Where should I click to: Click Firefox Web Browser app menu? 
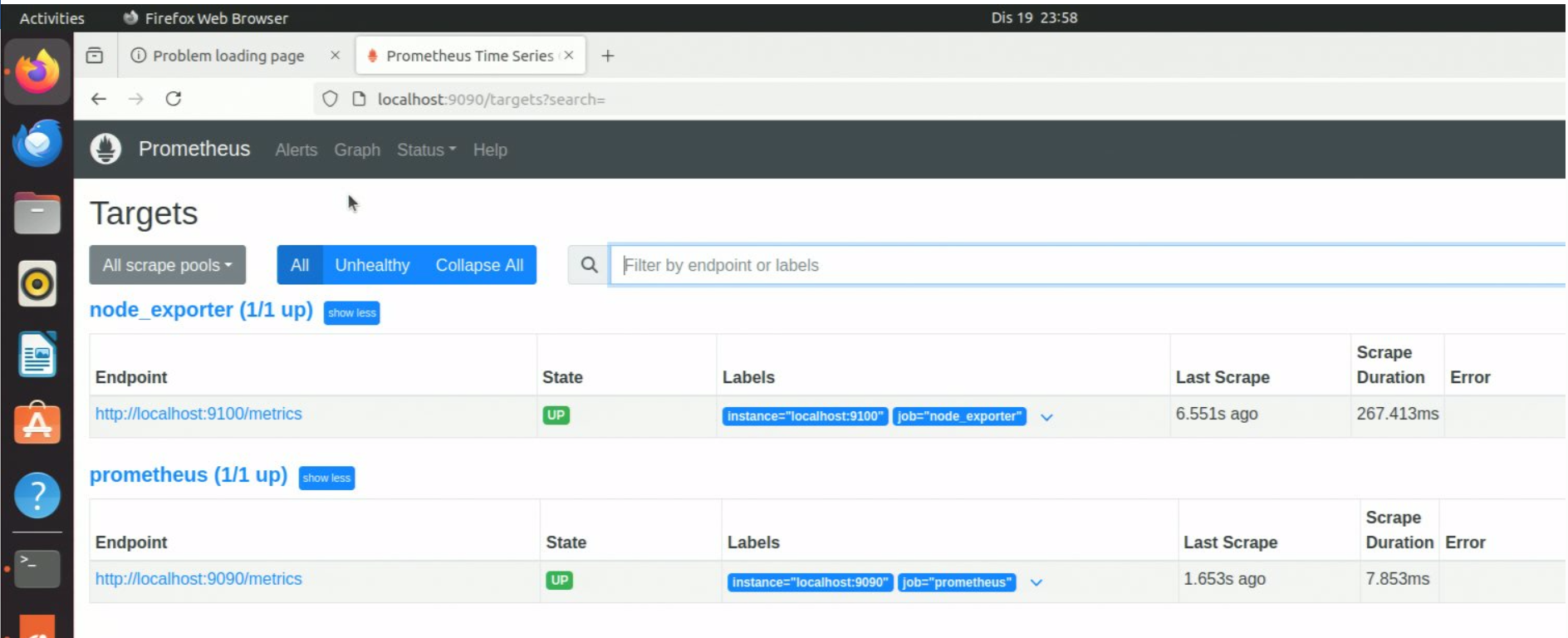(205, 17)
